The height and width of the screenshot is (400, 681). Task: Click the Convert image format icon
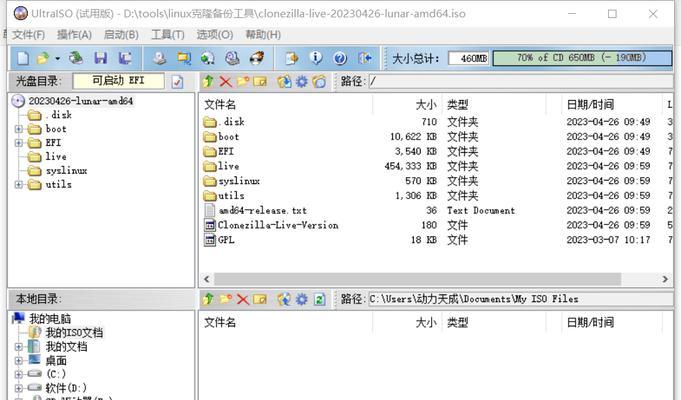click(x=184, y=58)
